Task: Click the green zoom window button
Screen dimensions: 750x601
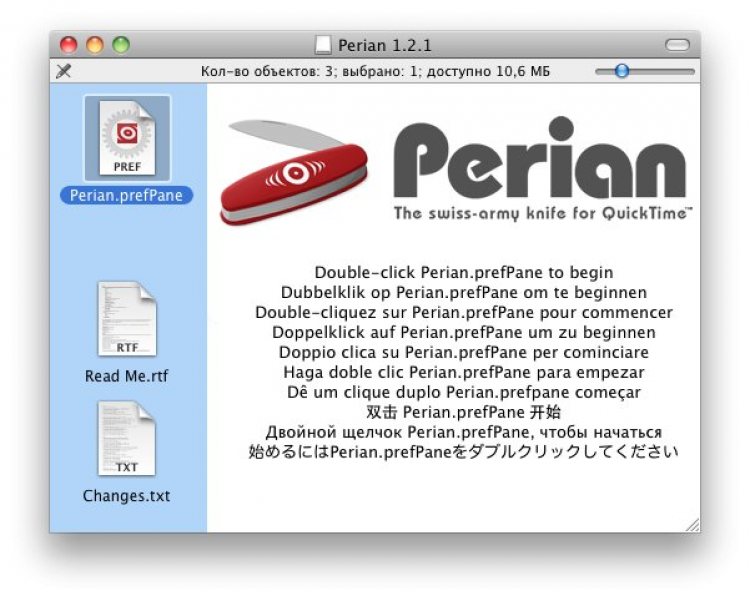Action: click(121, 45)
